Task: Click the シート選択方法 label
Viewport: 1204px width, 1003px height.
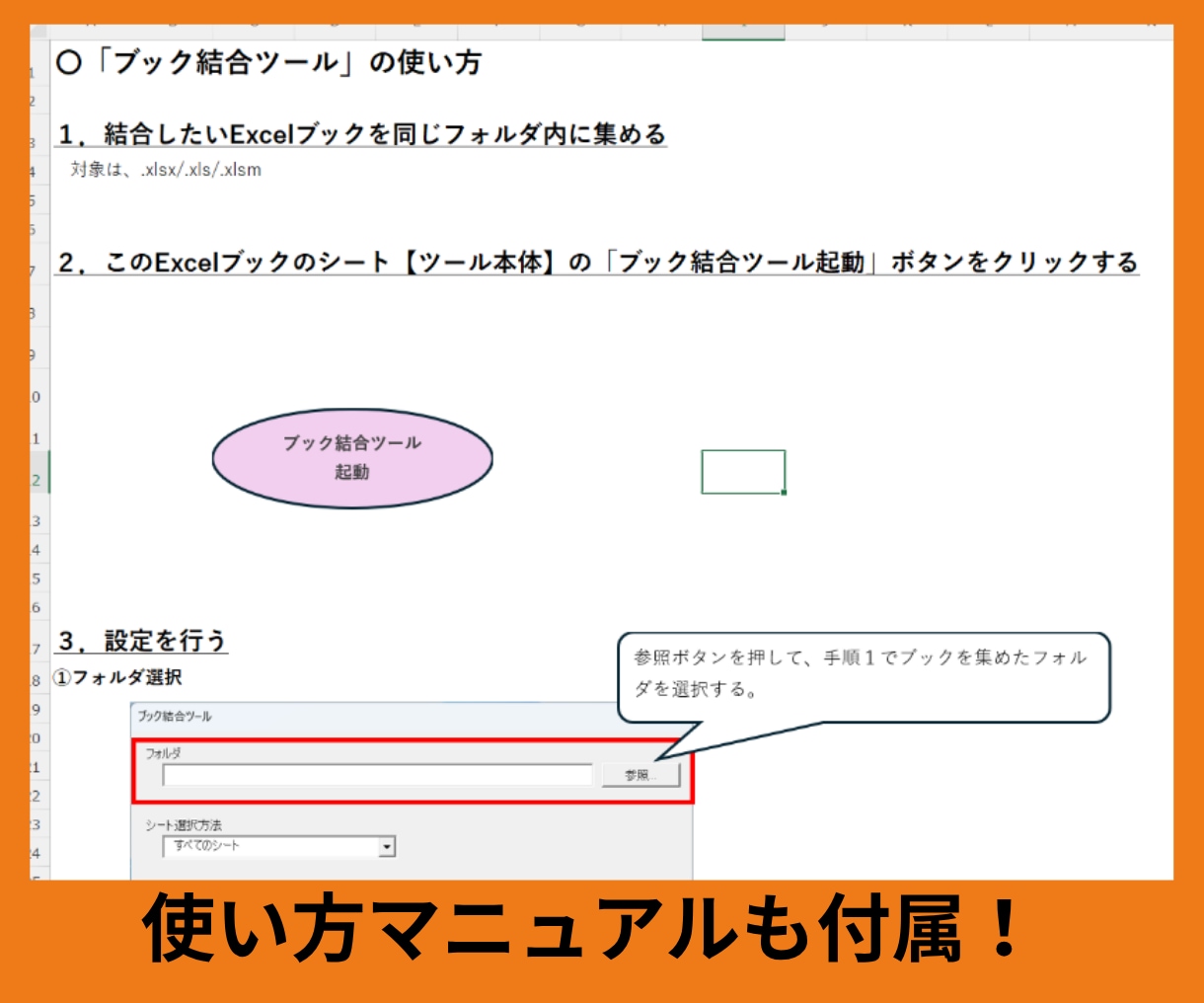Action: point(184,825)
